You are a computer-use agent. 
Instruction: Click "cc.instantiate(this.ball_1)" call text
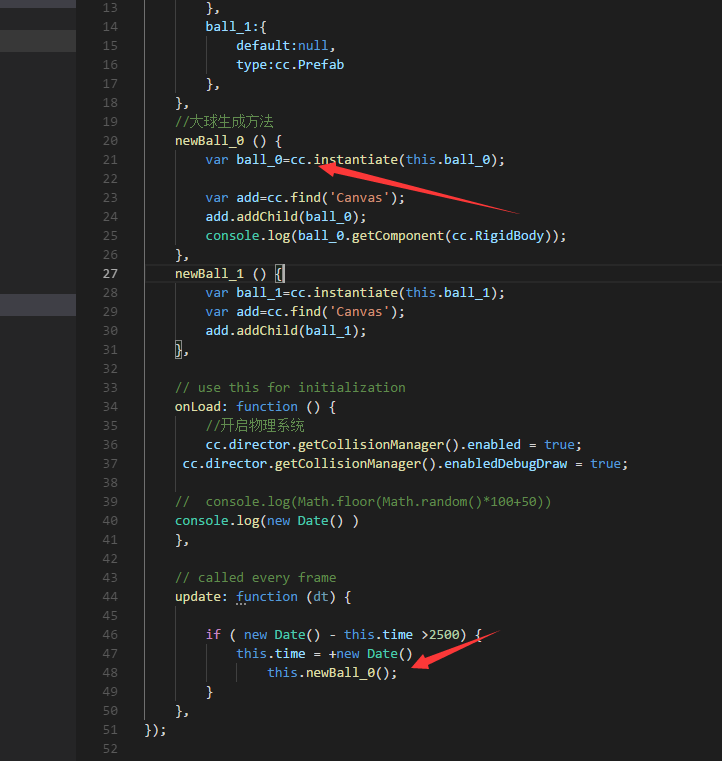394,293
